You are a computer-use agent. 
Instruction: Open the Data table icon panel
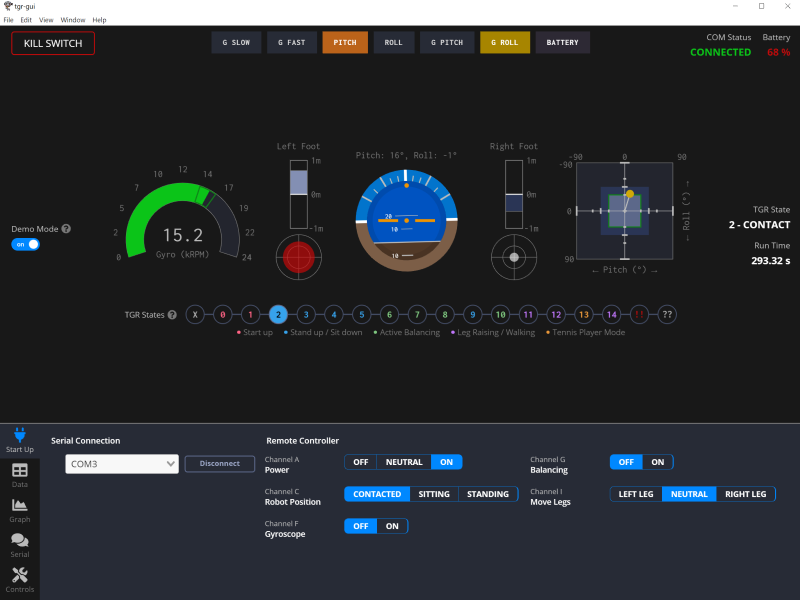coord(19,474)
